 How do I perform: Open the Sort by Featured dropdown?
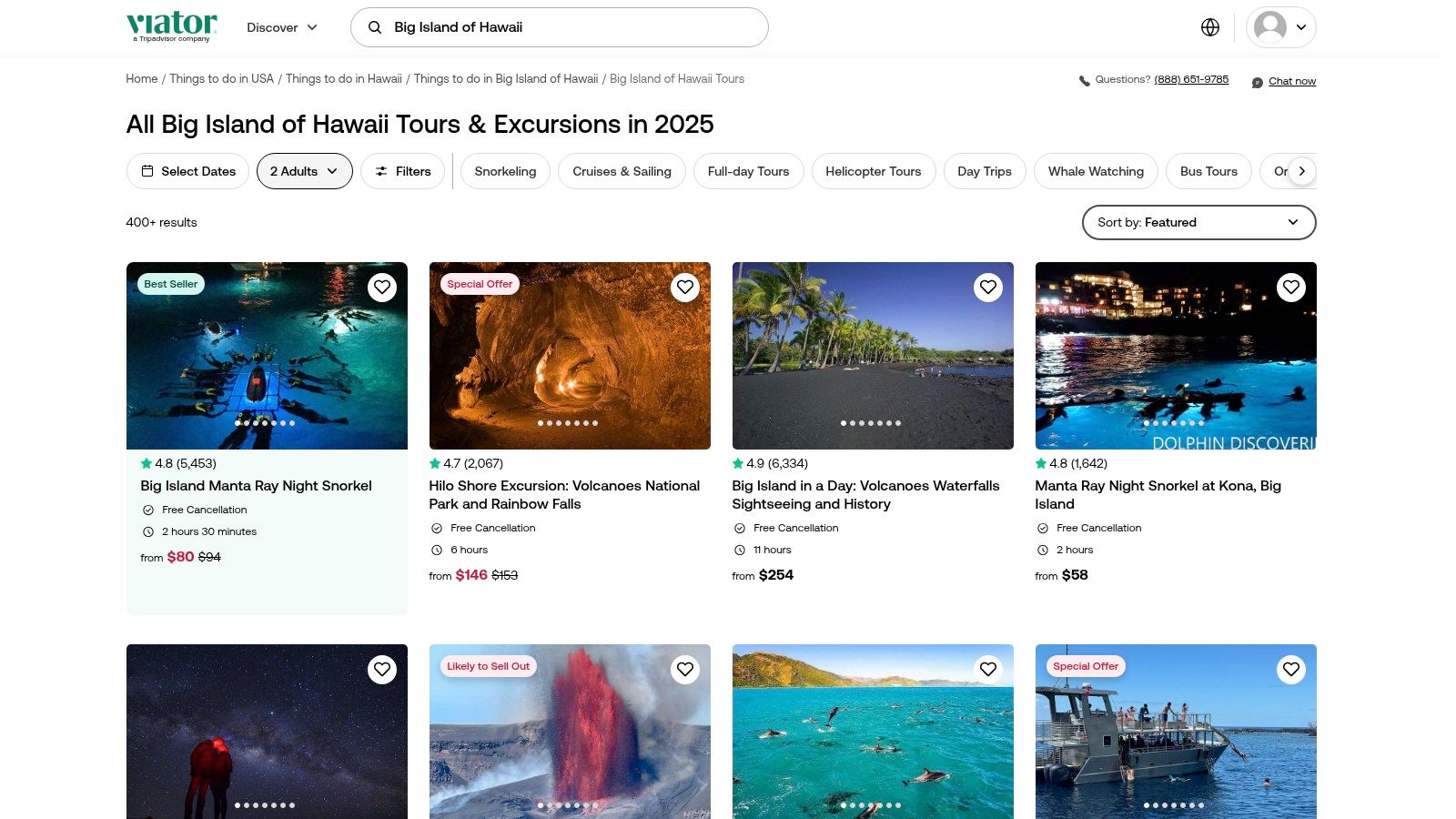1198,222
